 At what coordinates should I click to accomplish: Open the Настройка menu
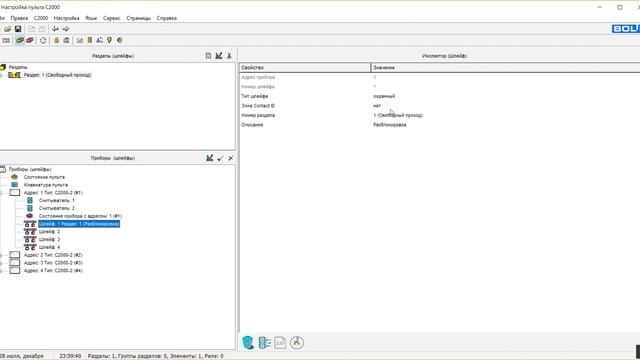coord(67,18)
